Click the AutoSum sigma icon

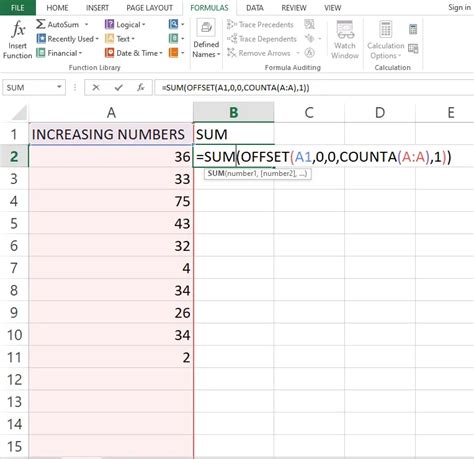pyautogui.click(x=41, y=24)
